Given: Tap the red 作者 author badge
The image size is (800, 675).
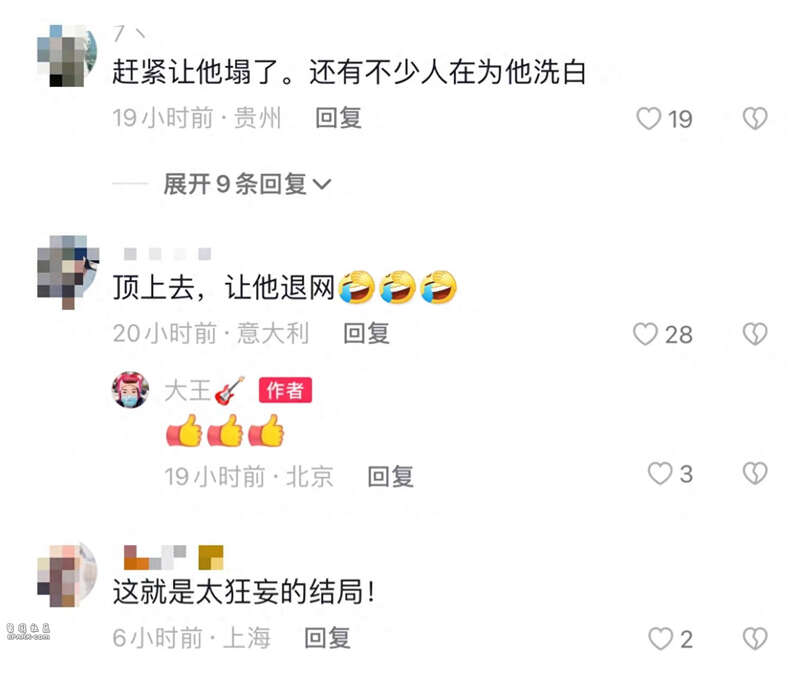Looking at the screenshot, I should (285, 390).
